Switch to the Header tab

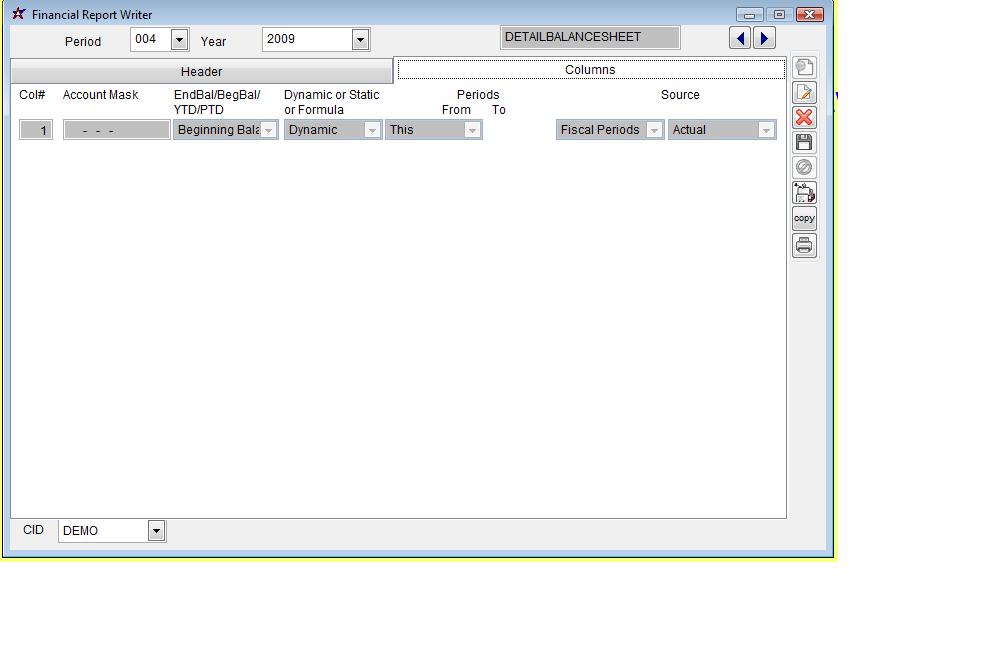[x=201, y=72]
